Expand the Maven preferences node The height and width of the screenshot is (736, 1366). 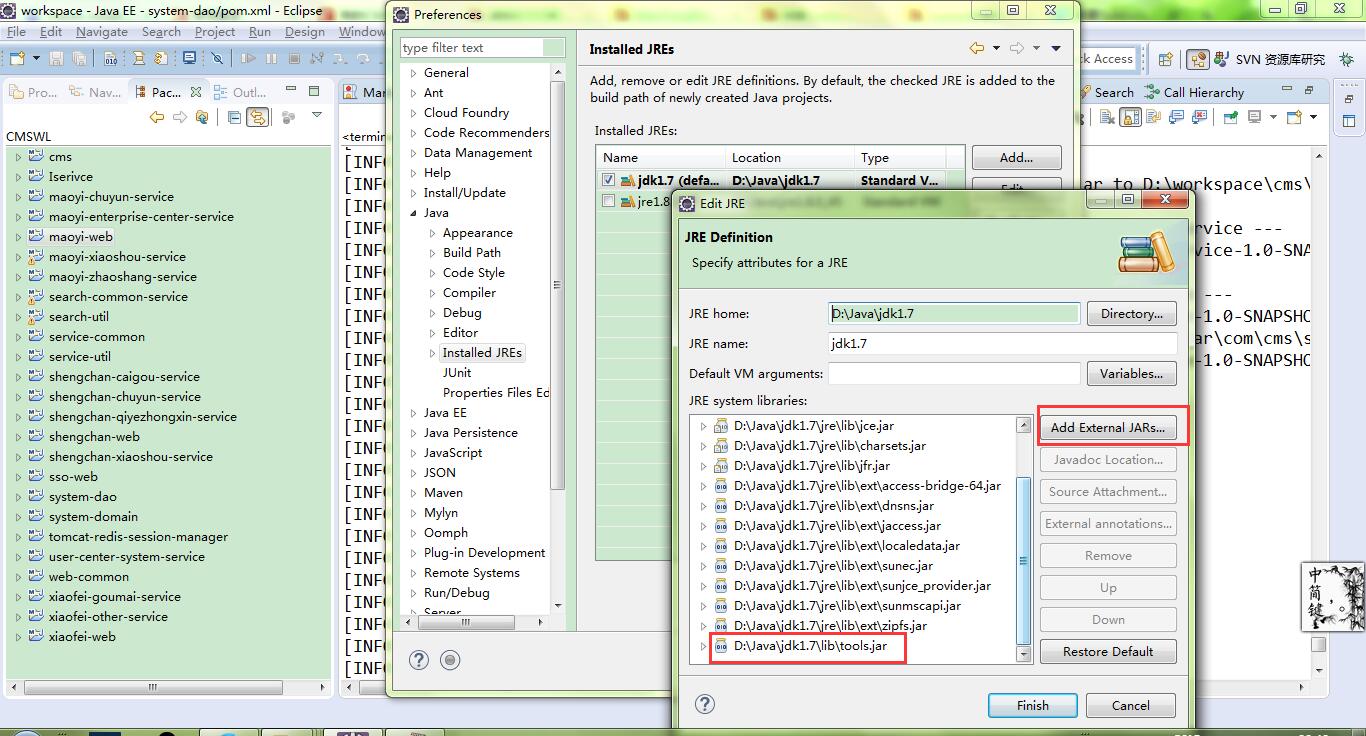point(413,493)
